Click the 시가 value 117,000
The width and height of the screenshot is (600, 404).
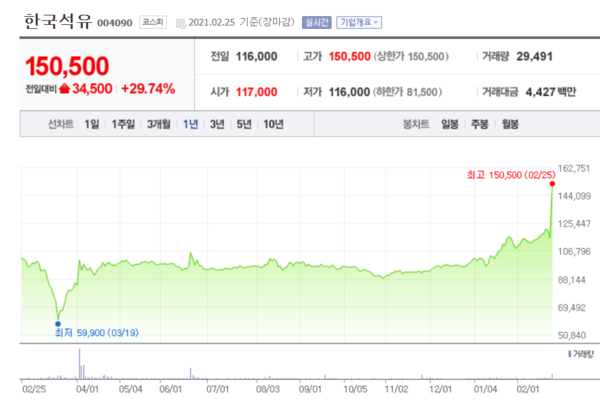click(x=256, y=92)
